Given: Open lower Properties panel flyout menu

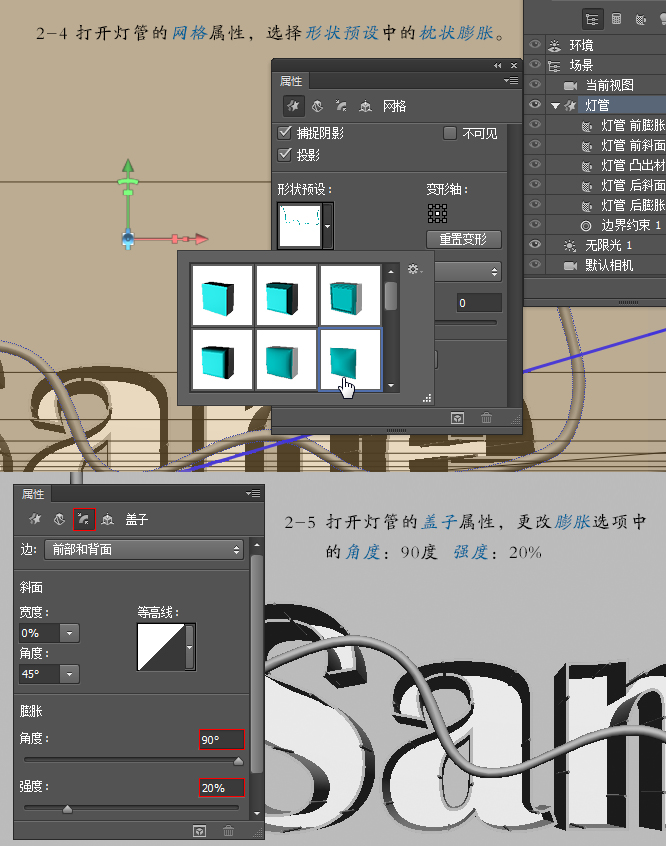Looking at the screenshot, I should tap(253, 493).
